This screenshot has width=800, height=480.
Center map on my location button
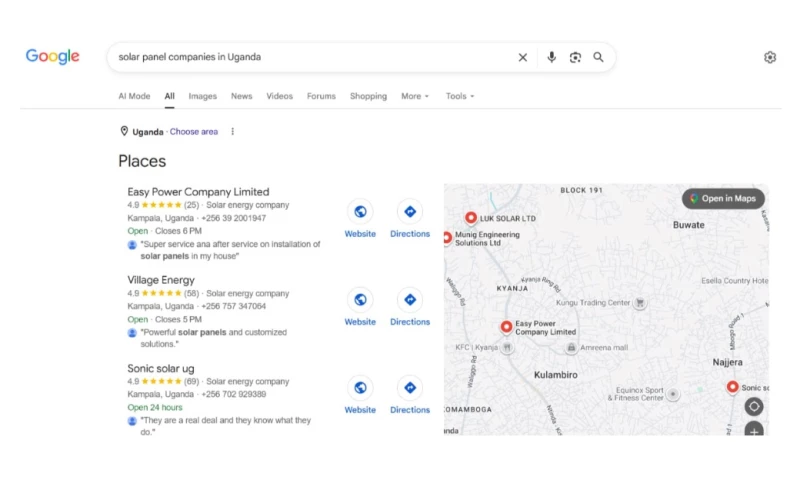(x=754, y=407)
